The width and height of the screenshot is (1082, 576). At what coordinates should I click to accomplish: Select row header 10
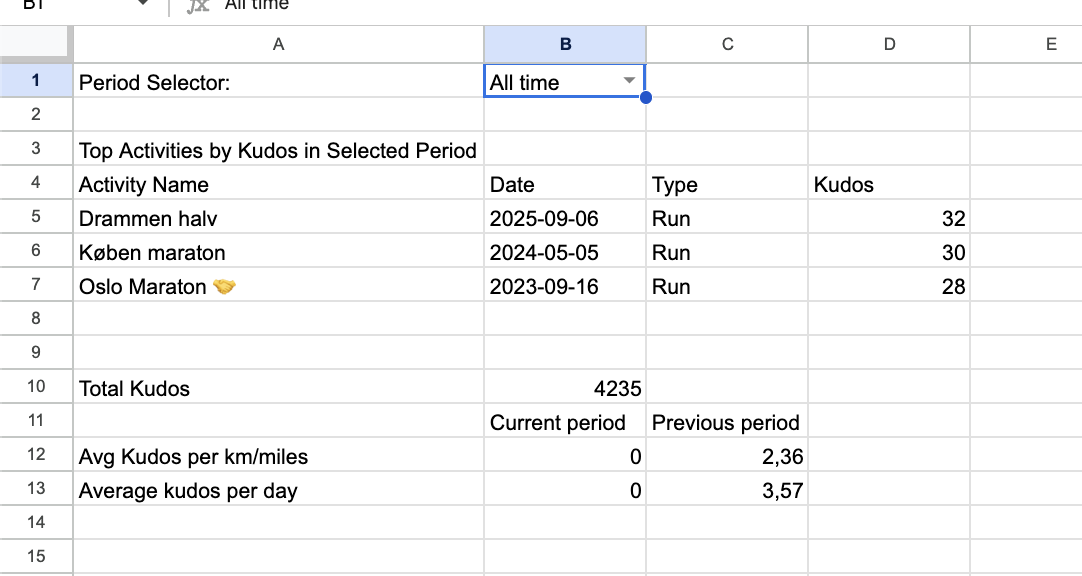pyautogui.click(x=36, y=388)
